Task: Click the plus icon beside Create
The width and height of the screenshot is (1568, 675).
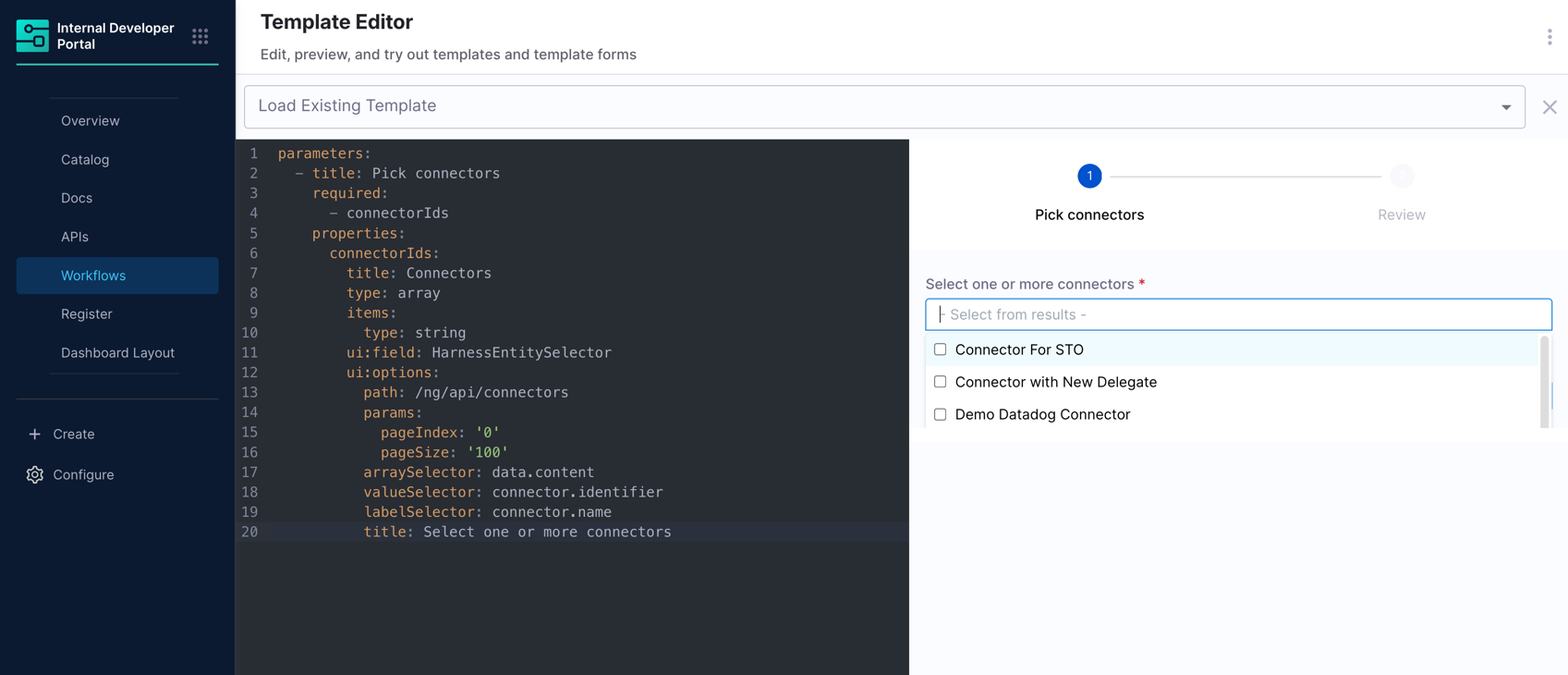Action: click(x=34, y=434)
